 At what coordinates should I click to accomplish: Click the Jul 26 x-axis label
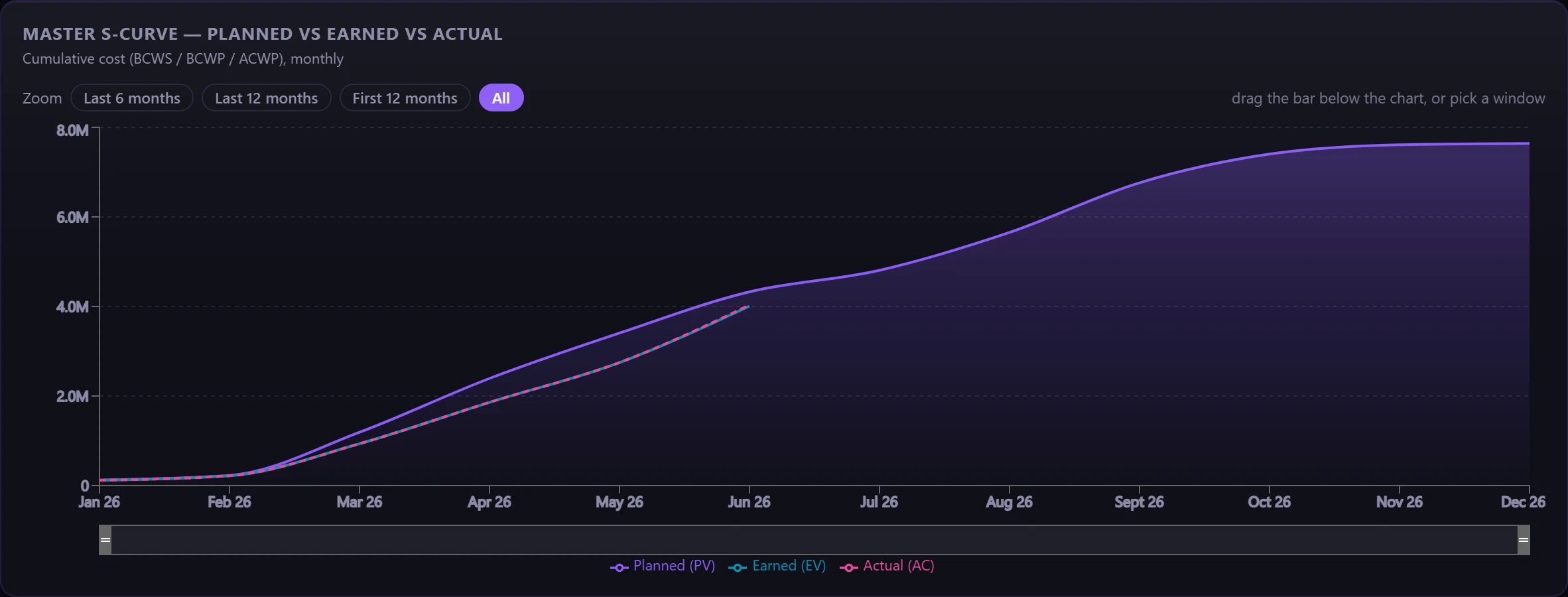tap(879, 502)
